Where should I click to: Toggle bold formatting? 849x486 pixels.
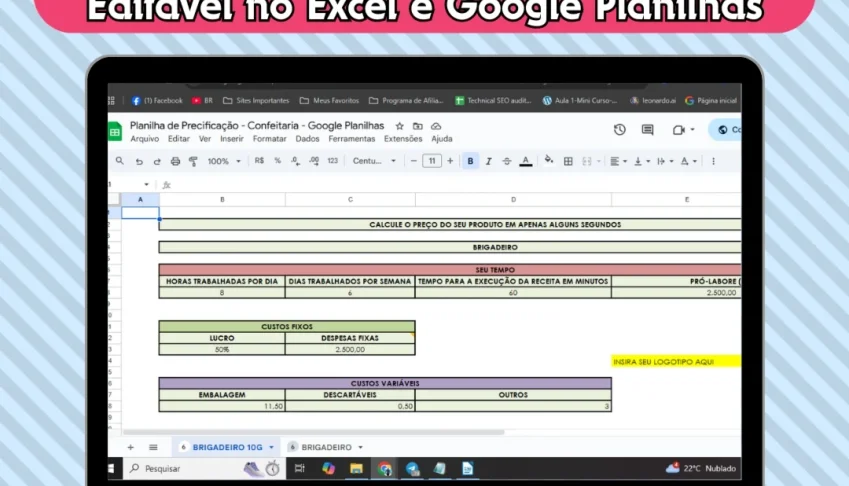(470, 161)
